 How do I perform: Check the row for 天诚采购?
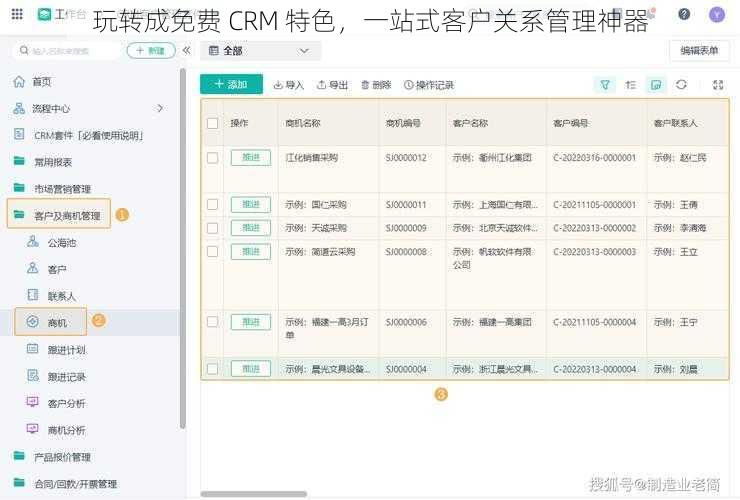[x=212, y=228]
